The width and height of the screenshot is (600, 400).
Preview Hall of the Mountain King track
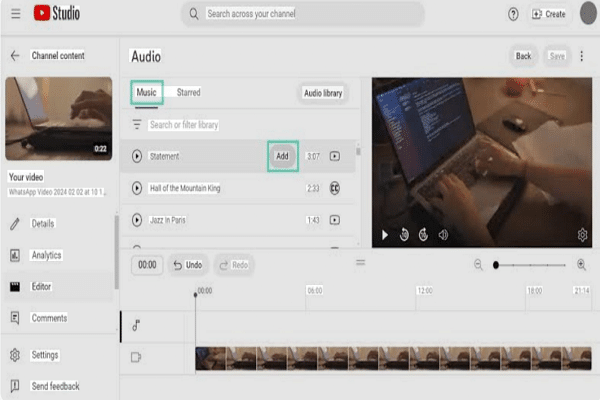(137, 188)
